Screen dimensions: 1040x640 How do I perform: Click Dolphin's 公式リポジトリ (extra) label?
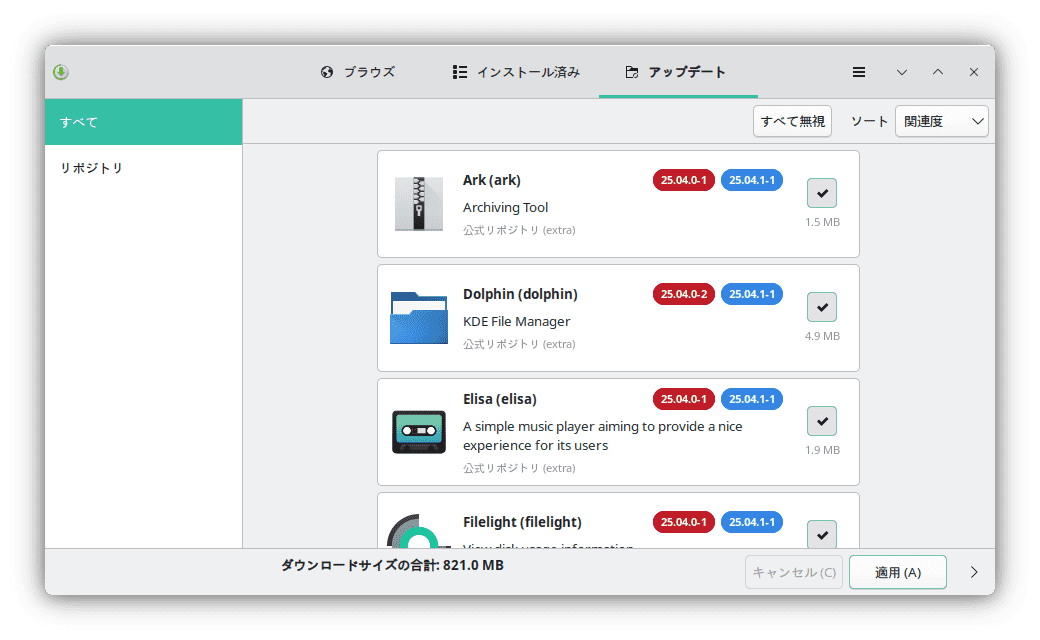[519, 344]
